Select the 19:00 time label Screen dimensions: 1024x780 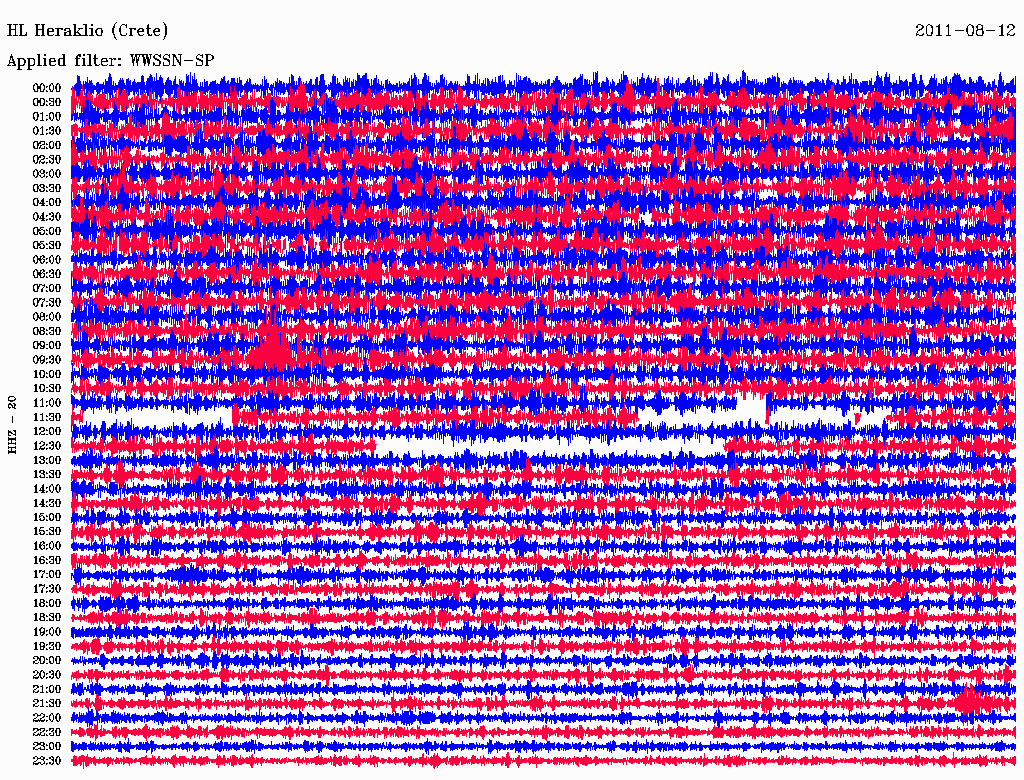47,632
